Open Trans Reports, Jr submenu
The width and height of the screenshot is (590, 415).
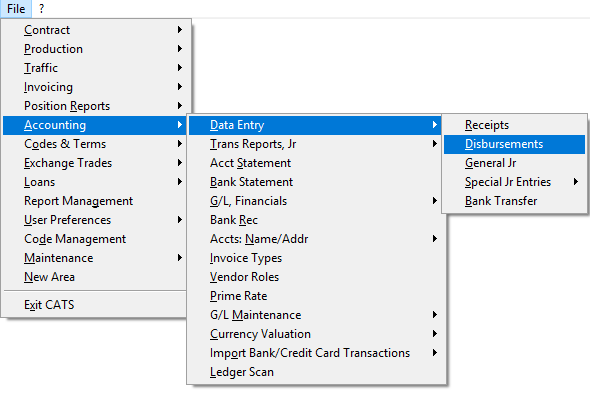click(316, 144)
